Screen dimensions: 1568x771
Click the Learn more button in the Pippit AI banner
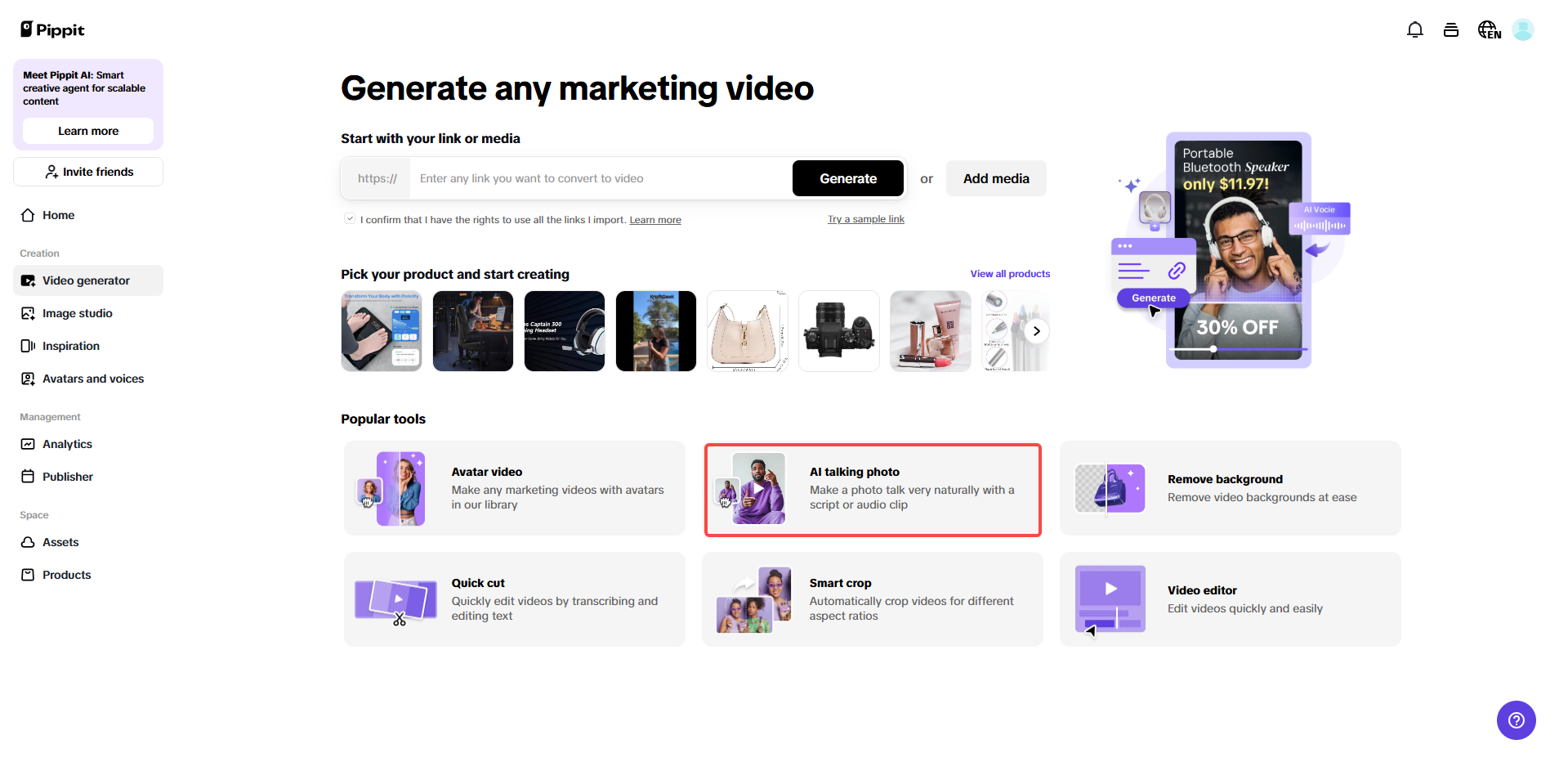click(88, 131)
